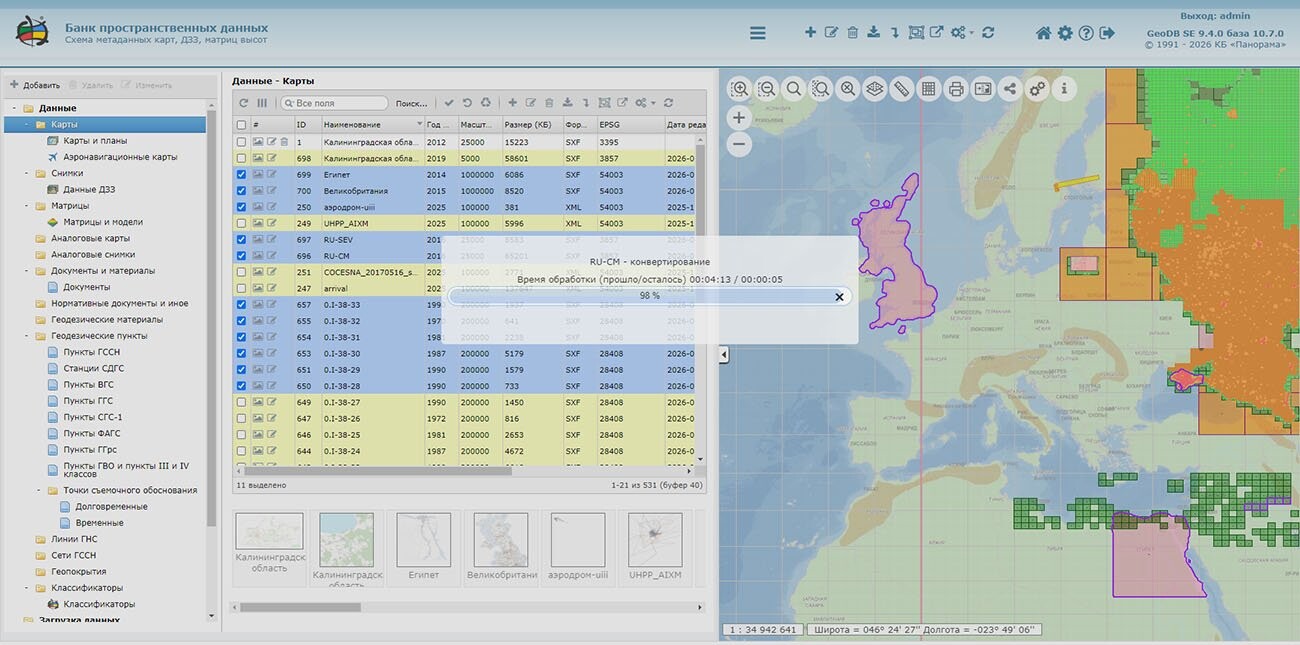The image size is (1300, 645).
Task: Click the Поиск... search button
Action: tap(411, 103)
